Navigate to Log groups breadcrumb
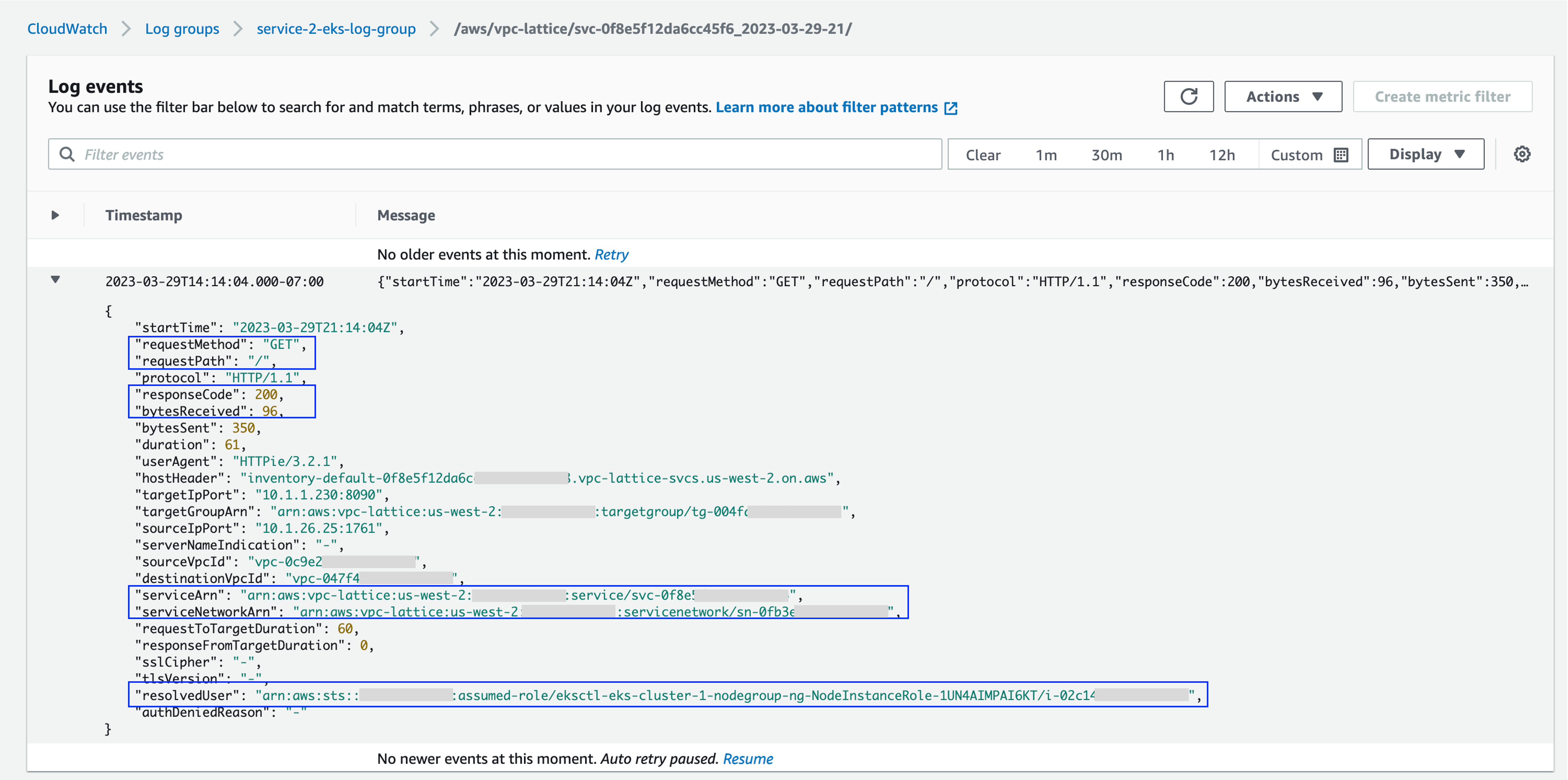The width and height of the screenshot is (1568, 780). point(182,29)
